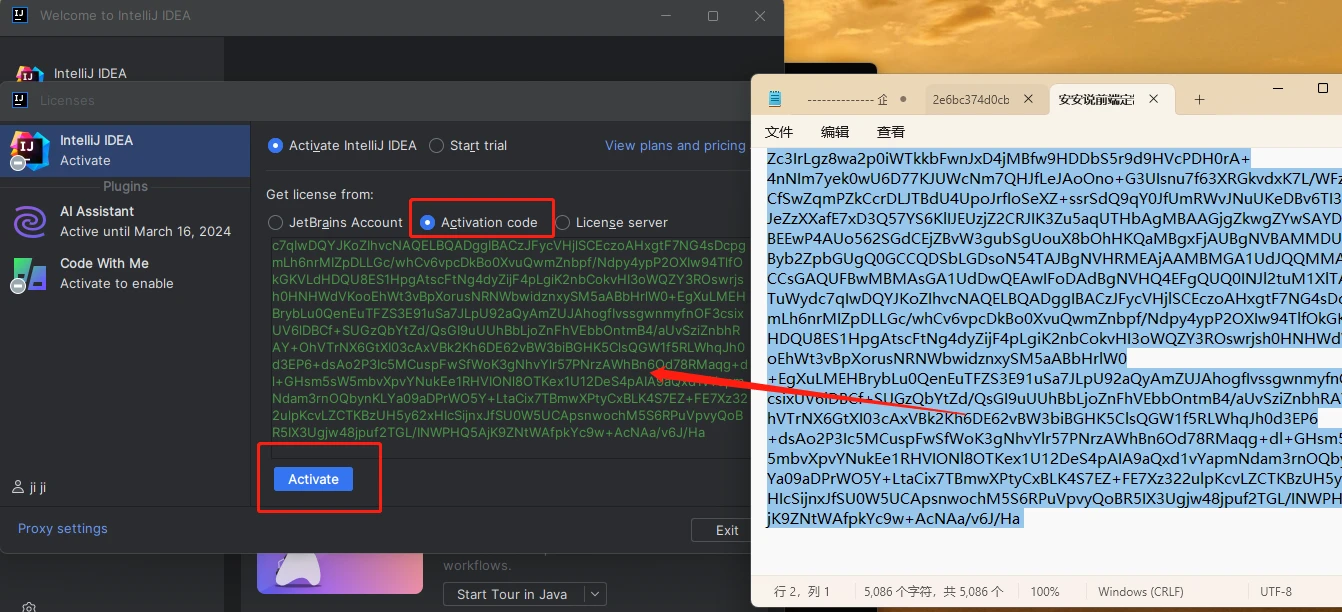Click the Licenses dialog title bar icon
The width and height of the screenshot is (1342, 612).
click(x=19, y=100)
